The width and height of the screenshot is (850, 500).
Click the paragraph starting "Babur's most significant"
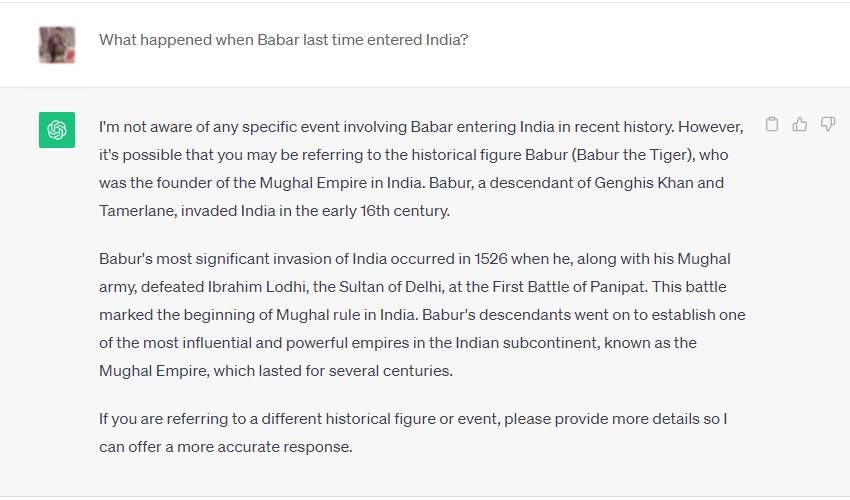click(x=421, y=314)
